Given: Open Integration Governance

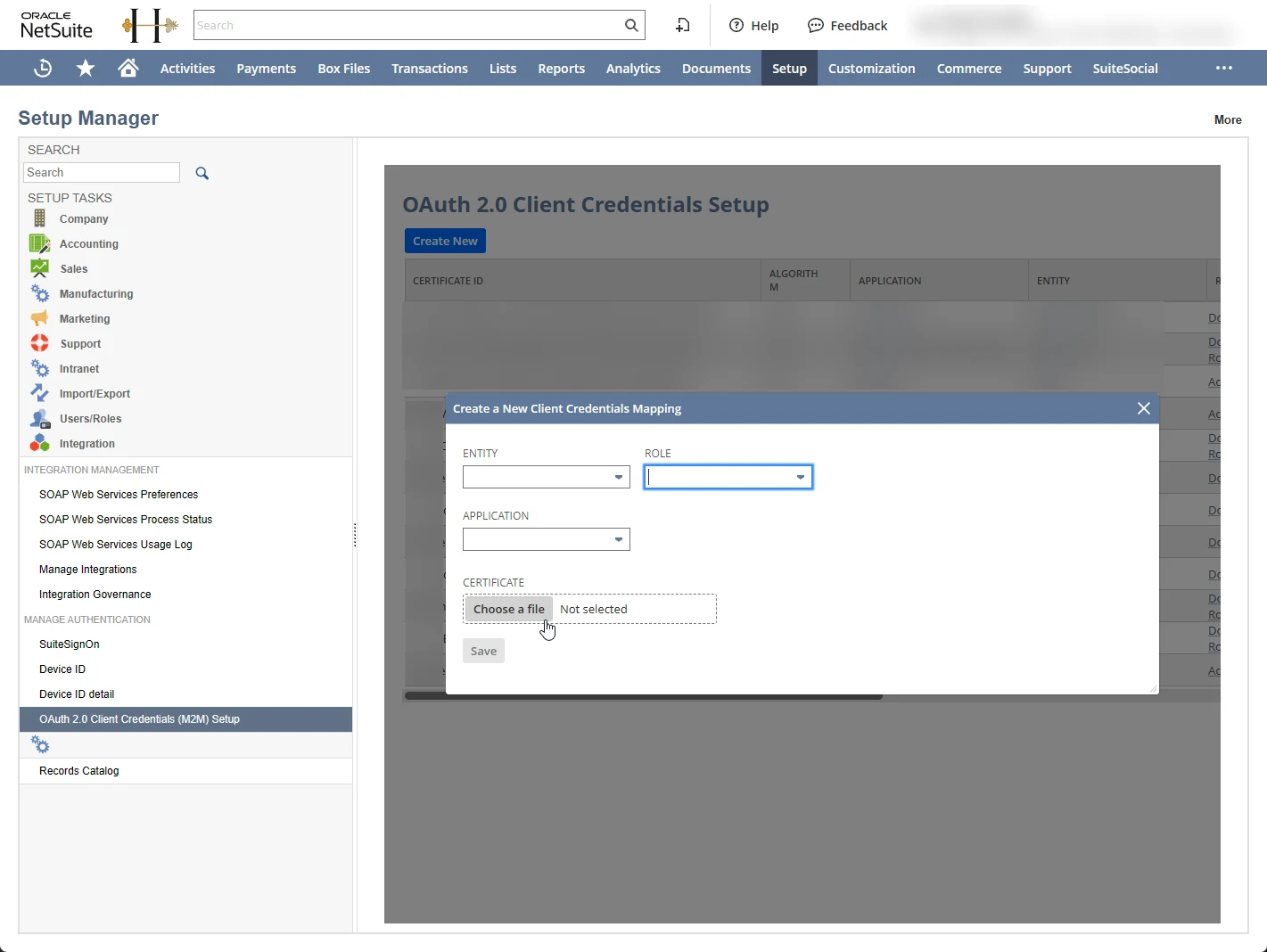Looking at the screenshot, I should [x=95, y=595].
